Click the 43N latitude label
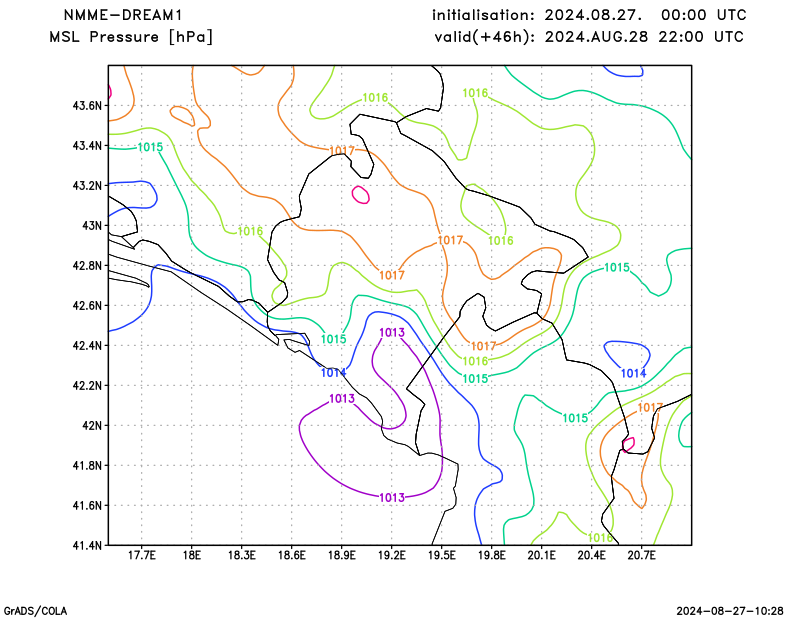Image resolution: width=800 pixels, height=618 pixels. click(x=92, y=226)
